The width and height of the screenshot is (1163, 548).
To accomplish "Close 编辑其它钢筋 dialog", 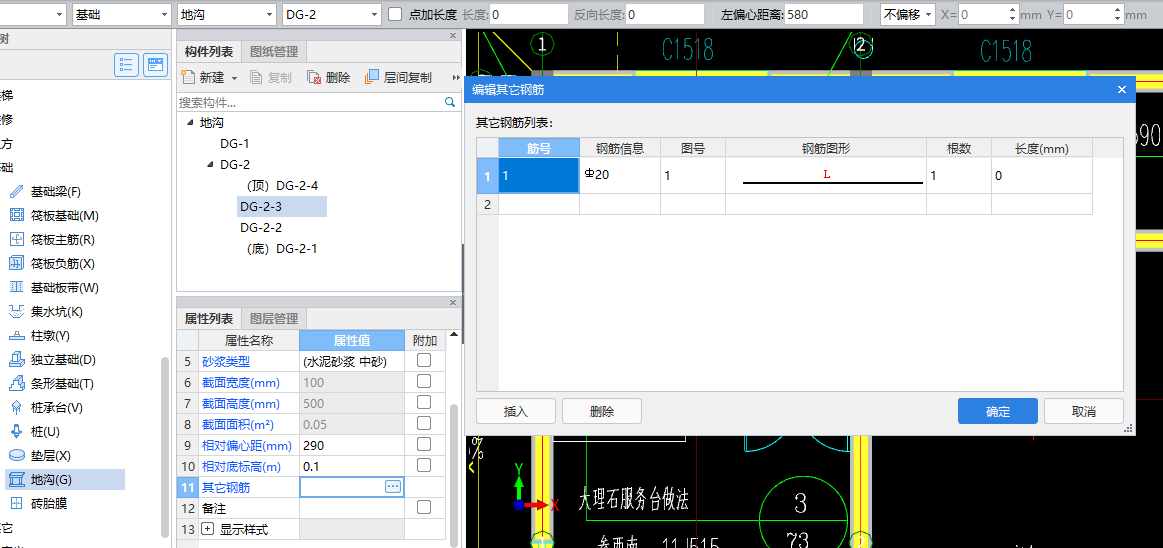I will [x=1121, y=90].
